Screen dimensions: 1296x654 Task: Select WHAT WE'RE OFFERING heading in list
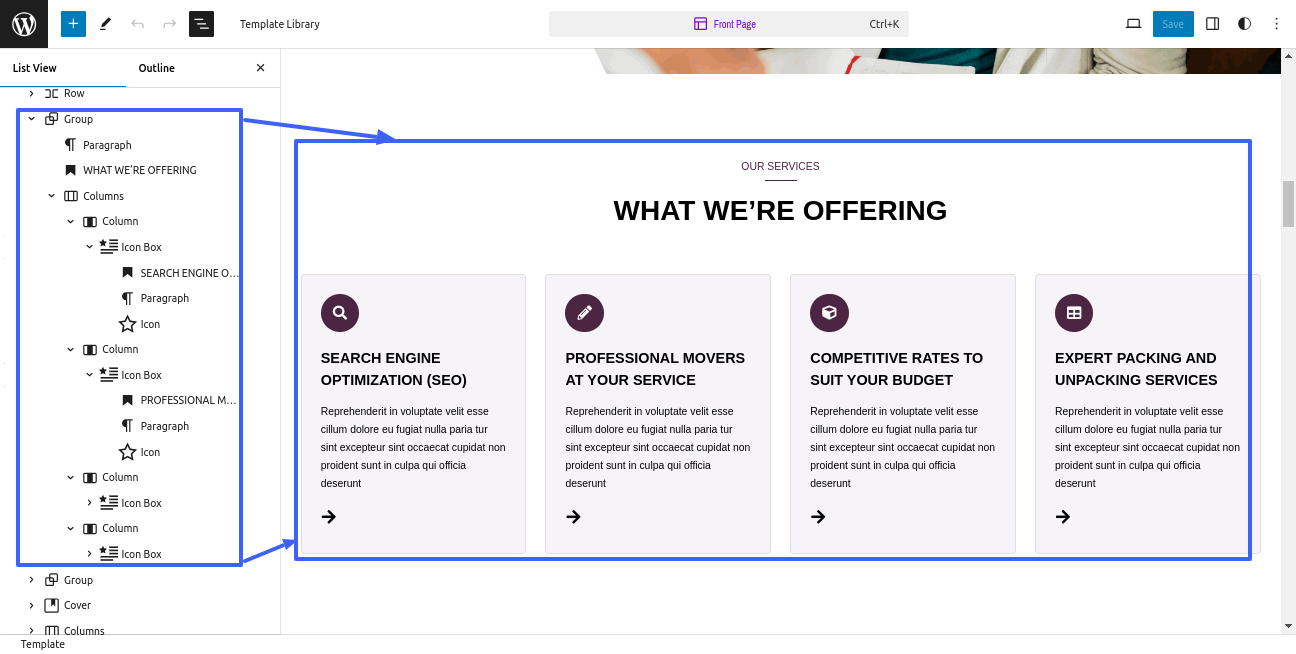[139, 170]
